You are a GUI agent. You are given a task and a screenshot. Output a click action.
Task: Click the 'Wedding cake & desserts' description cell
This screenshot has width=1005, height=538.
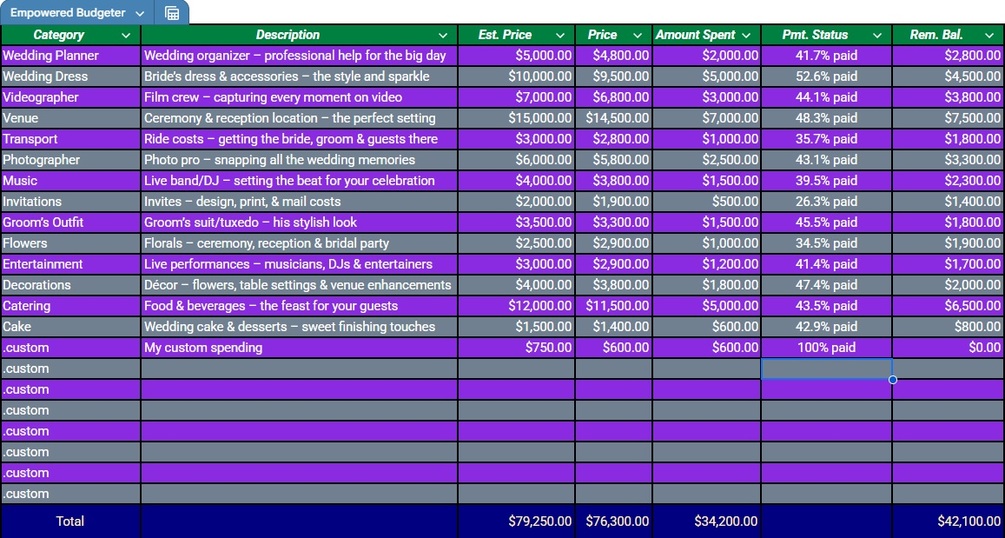(299, 326)
